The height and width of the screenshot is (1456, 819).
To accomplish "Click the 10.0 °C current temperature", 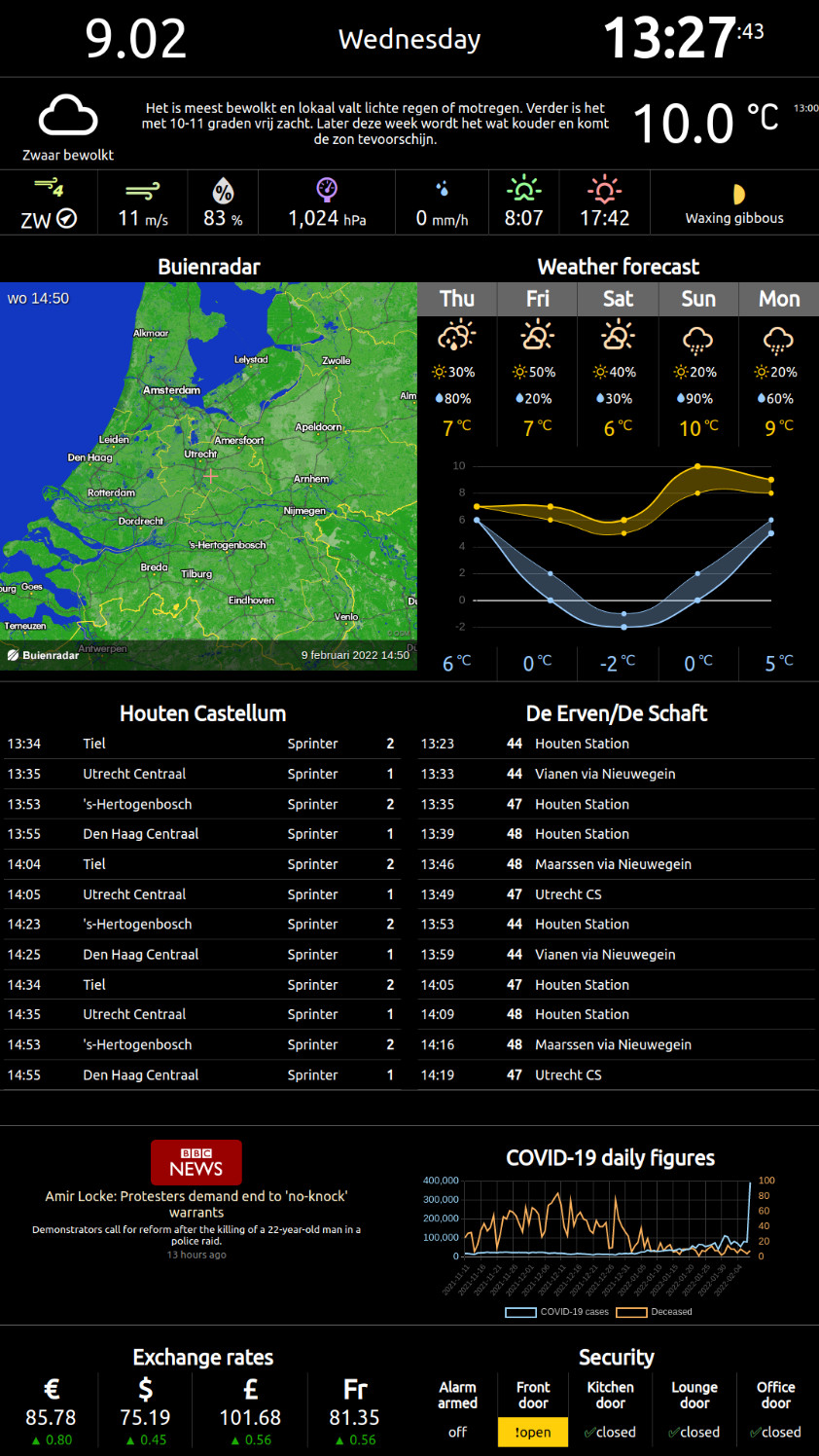I will coord(706,124).
